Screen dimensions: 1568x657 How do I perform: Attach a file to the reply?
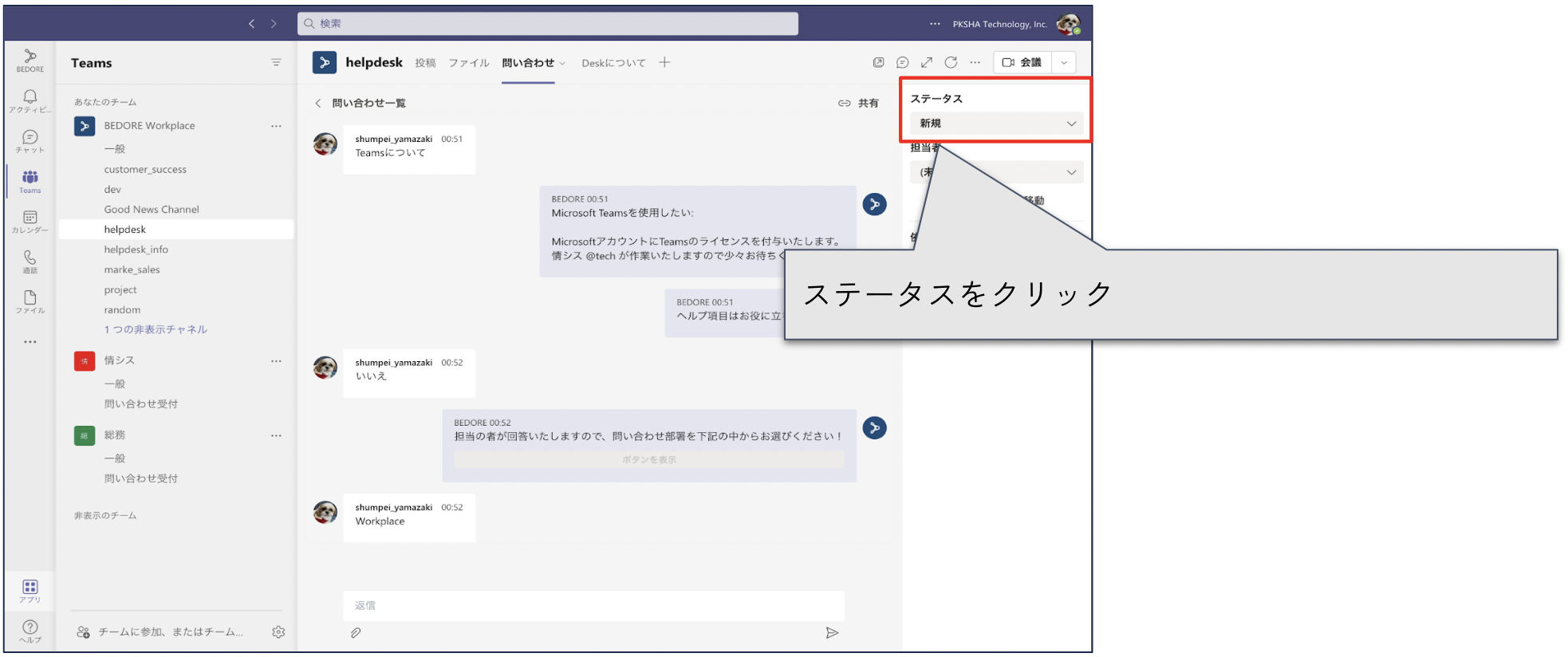coord(356,633)
